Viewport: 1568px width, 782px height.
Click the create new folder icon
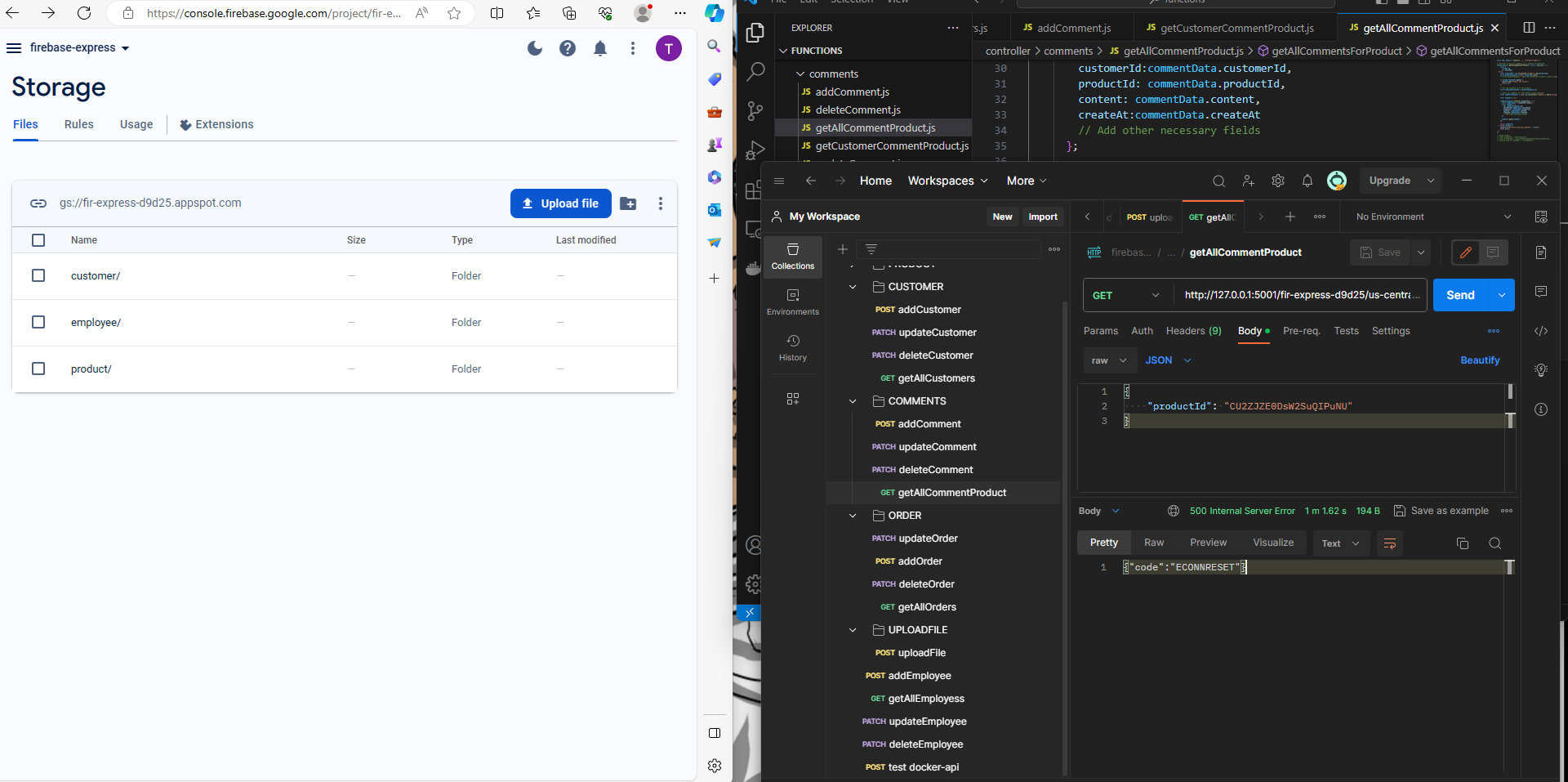tap(628, 203)
